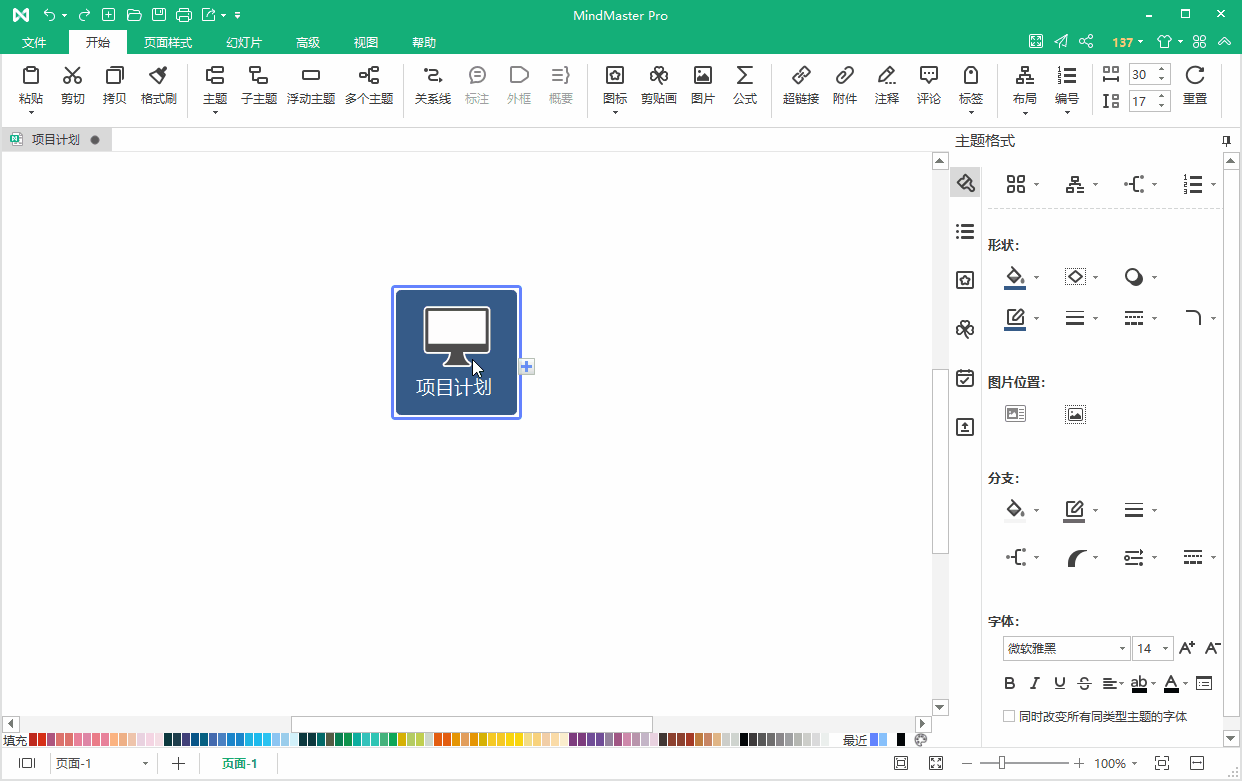The height and width of the screenshot is (781, 1242).
Task: Open the File (文件) menu
Action: click(x=34, y=43)
